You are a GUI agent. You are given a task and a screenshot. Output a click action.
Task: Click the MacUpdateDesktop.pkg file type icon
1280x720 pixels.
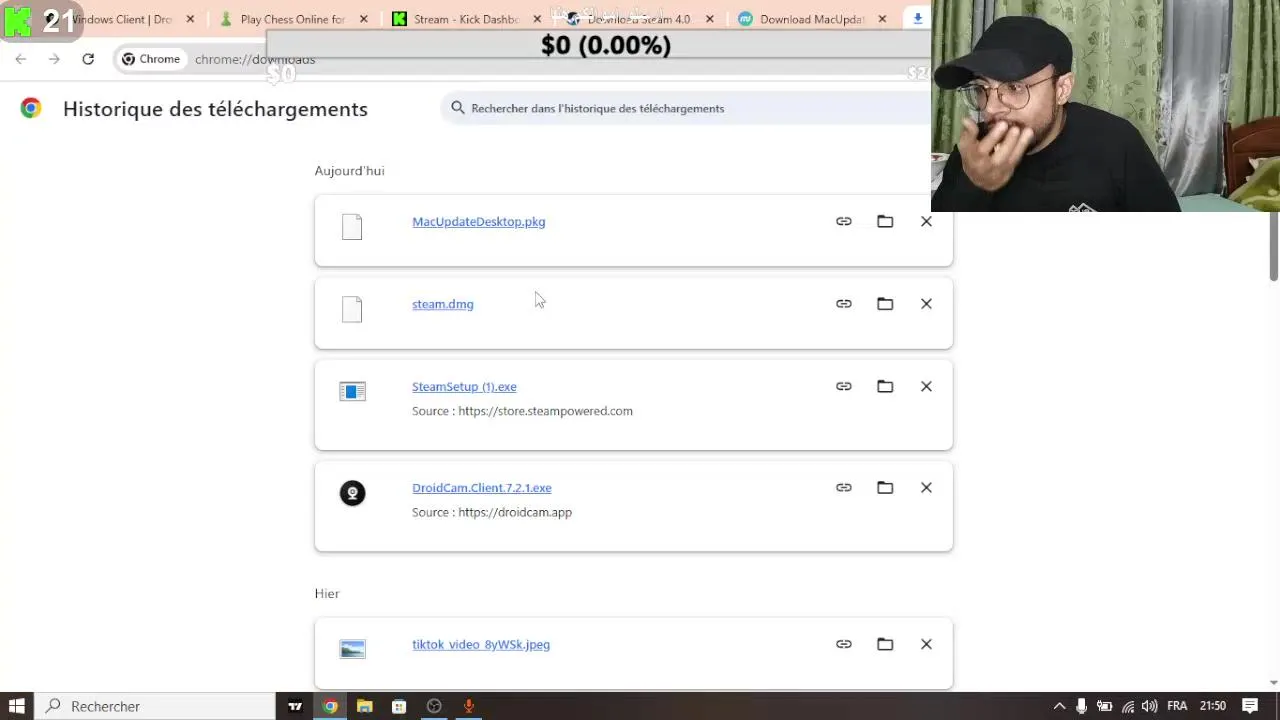pos(352,227)
